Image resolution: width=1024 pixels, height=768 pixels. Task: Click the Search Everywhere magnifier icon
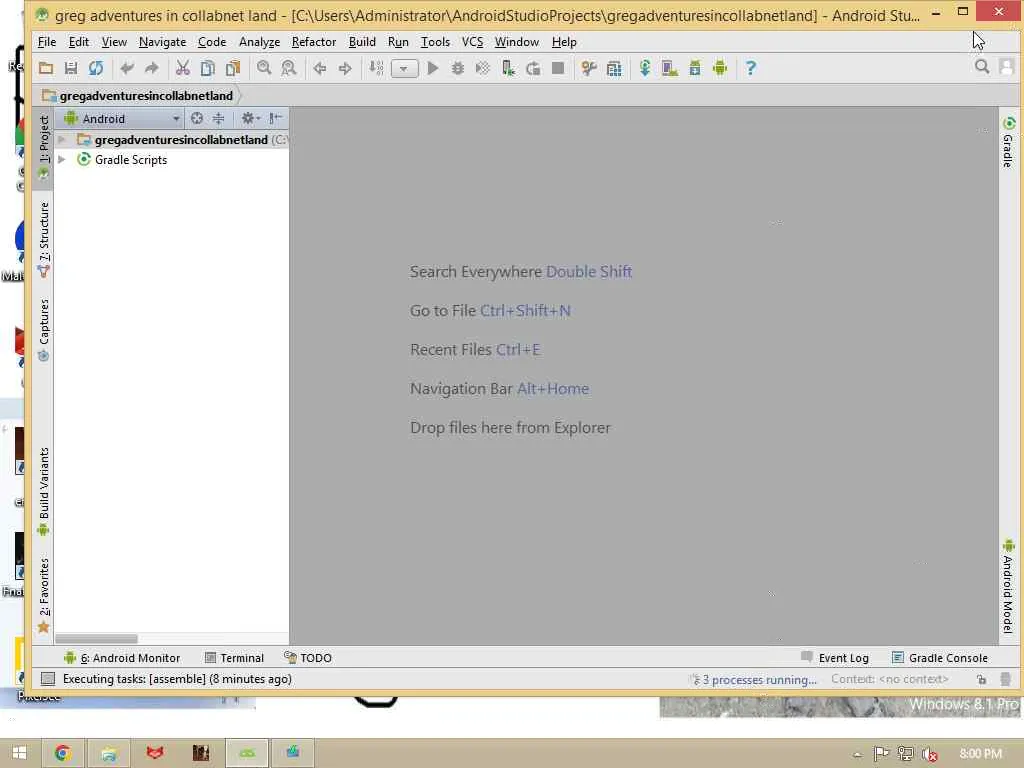[982, 67]
